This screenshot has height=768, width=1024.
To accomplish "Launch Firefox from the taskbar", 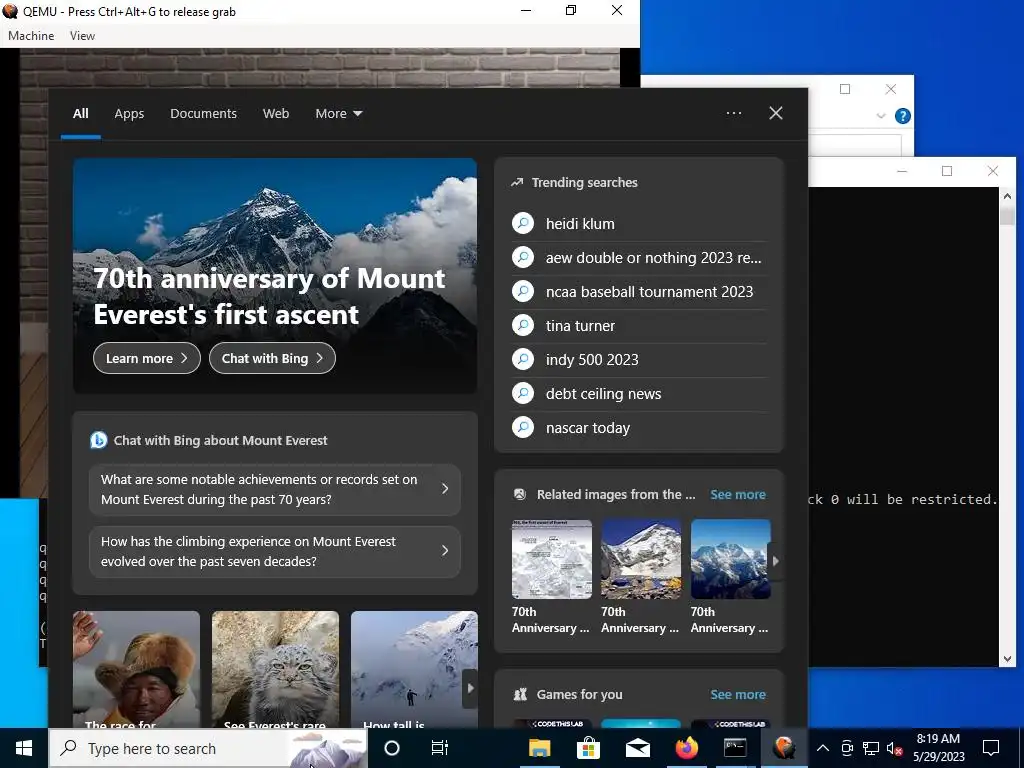I will pyautogui.click(x=686, y=748).
